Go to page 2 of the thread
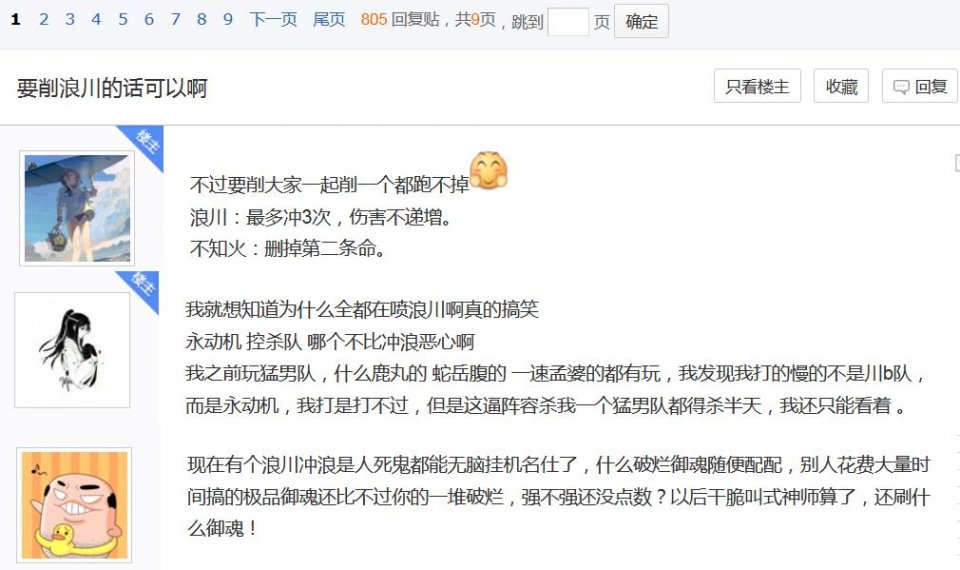 tap(43, 20)
